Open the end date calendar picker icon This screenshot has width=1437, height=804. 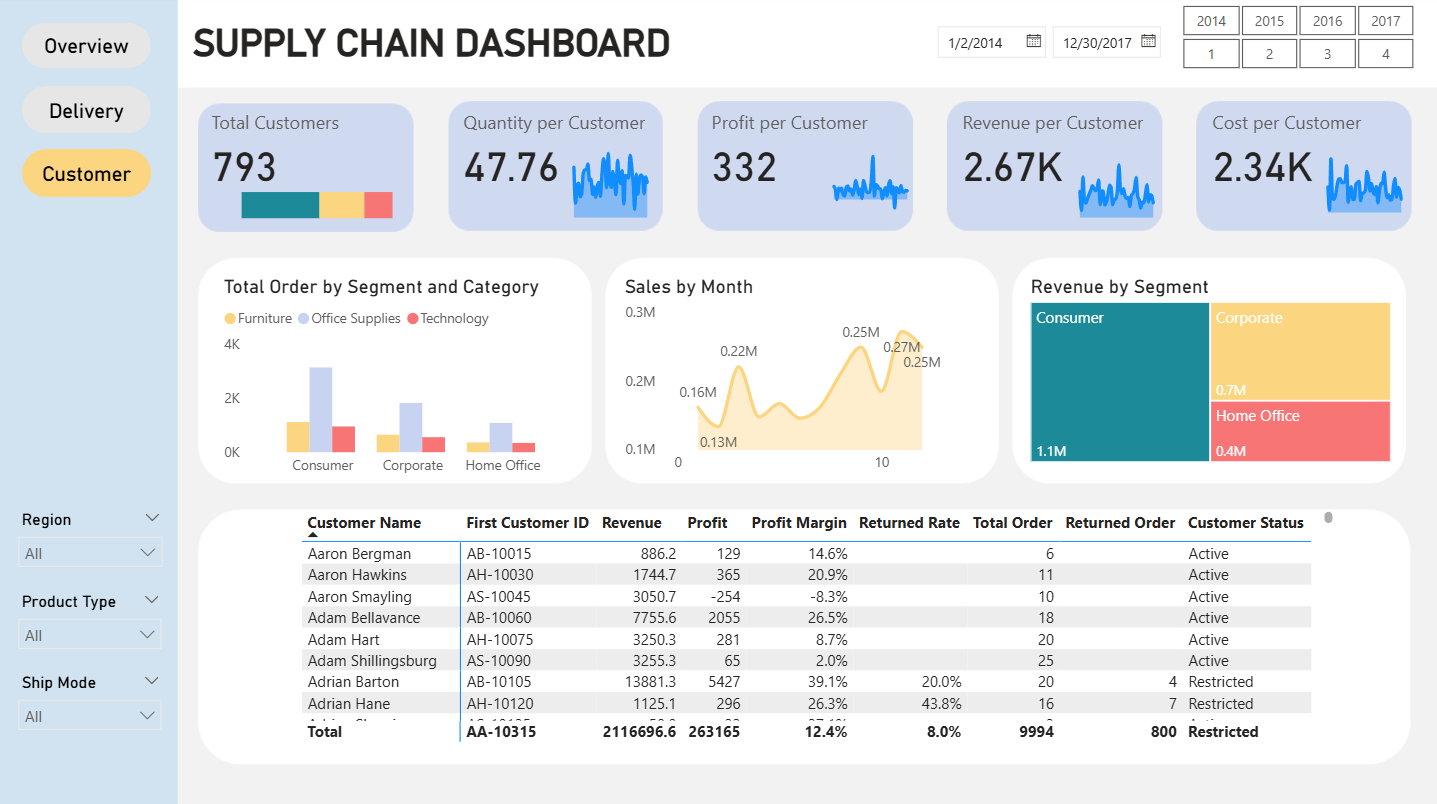tap(1149, 42)
